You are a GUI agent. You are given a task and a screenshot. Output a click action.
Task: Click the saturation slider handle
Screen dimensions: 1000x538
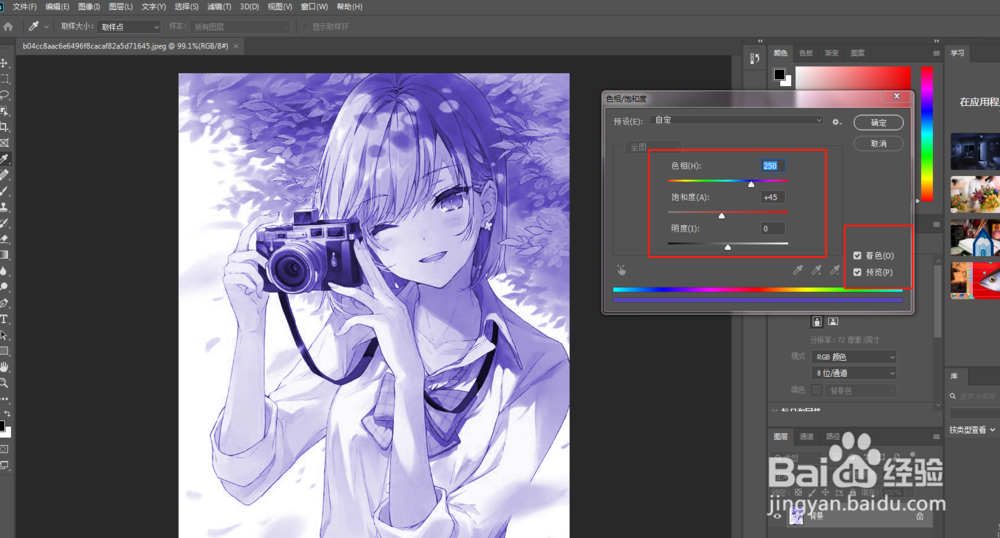(721, 216)
